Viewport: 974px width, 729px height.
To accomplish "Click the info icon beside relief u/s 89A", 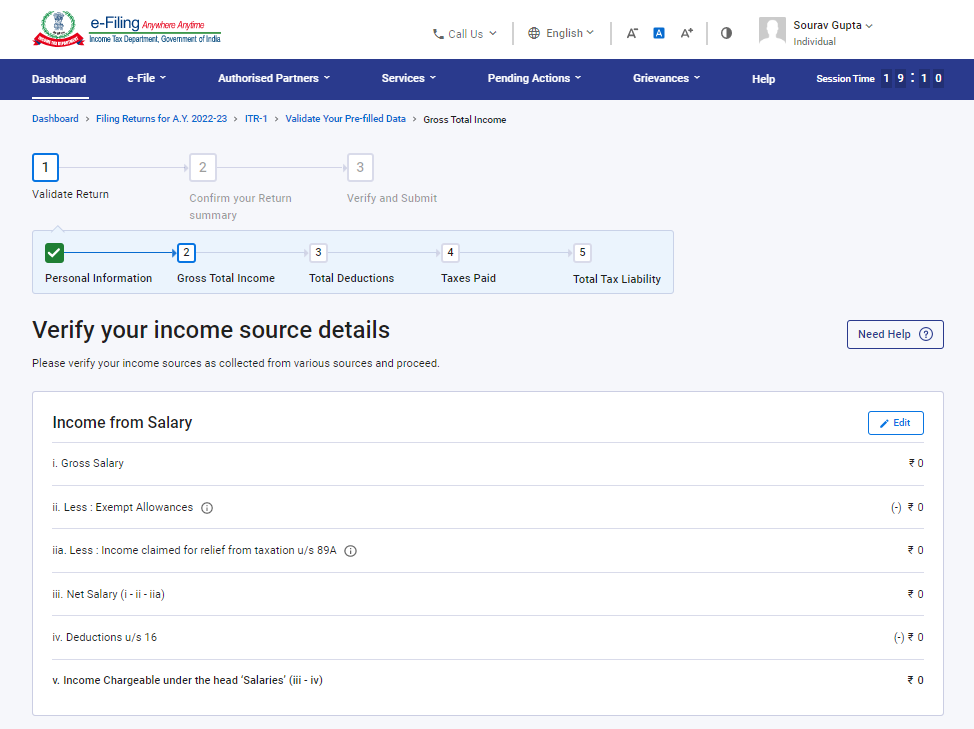I will tap(350, 551).
